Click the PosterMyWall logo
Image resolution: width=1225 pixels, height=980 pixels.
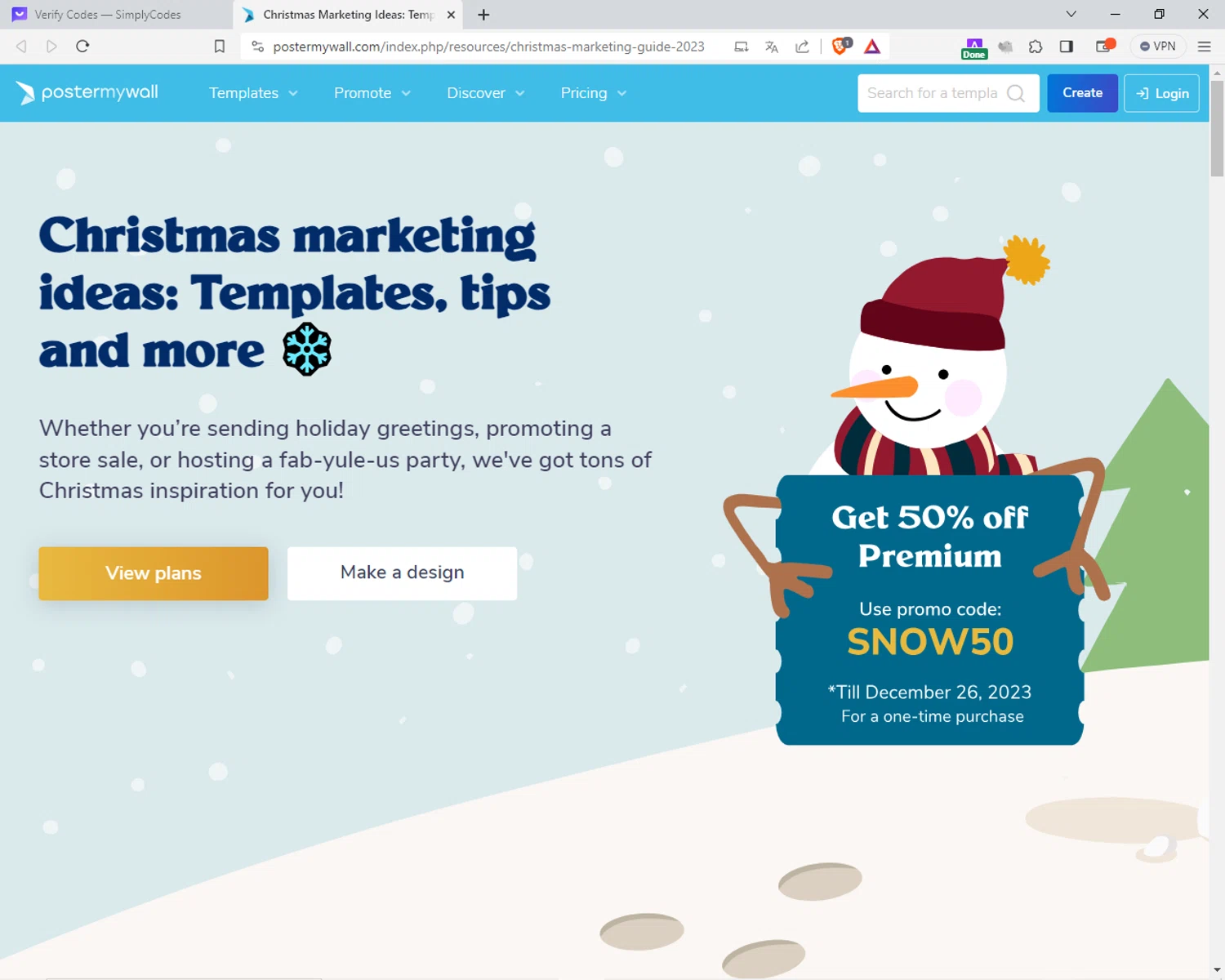tap(87, 93)
